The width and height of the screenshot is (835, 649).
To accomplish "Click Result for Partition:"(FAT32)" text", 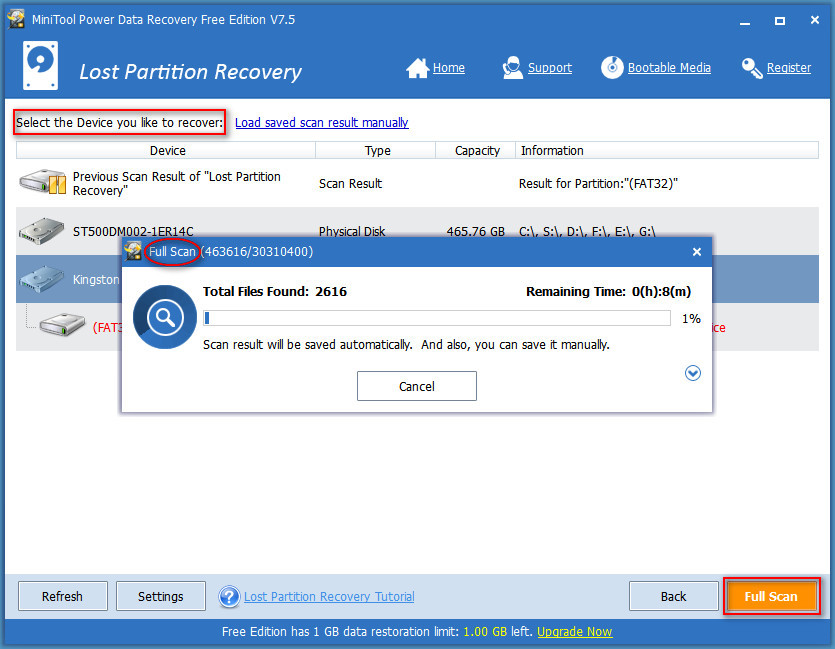I will pos(598,184).
